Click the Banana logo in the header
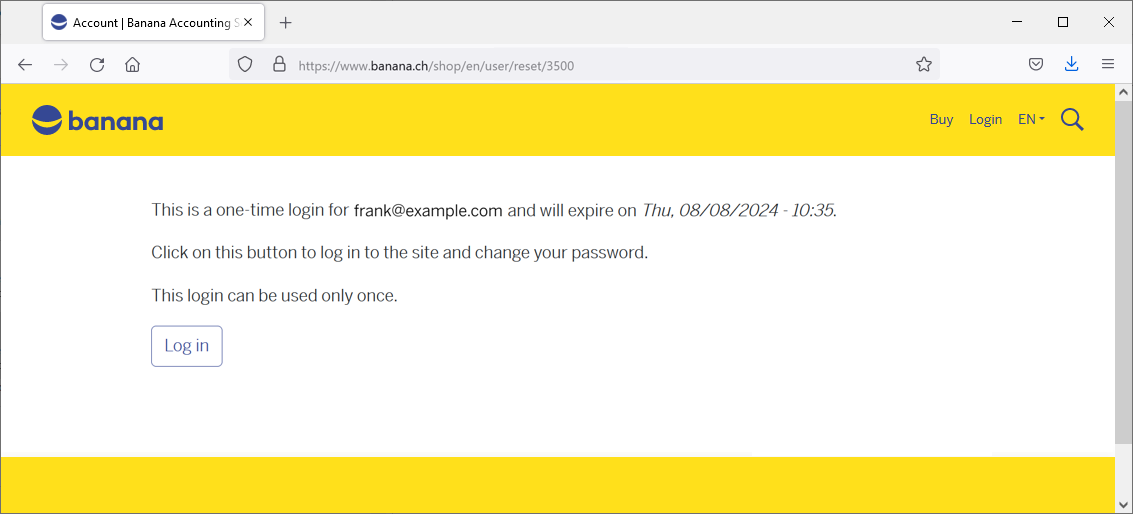This screenshot has width=1133, height=515. pos(97,121)
